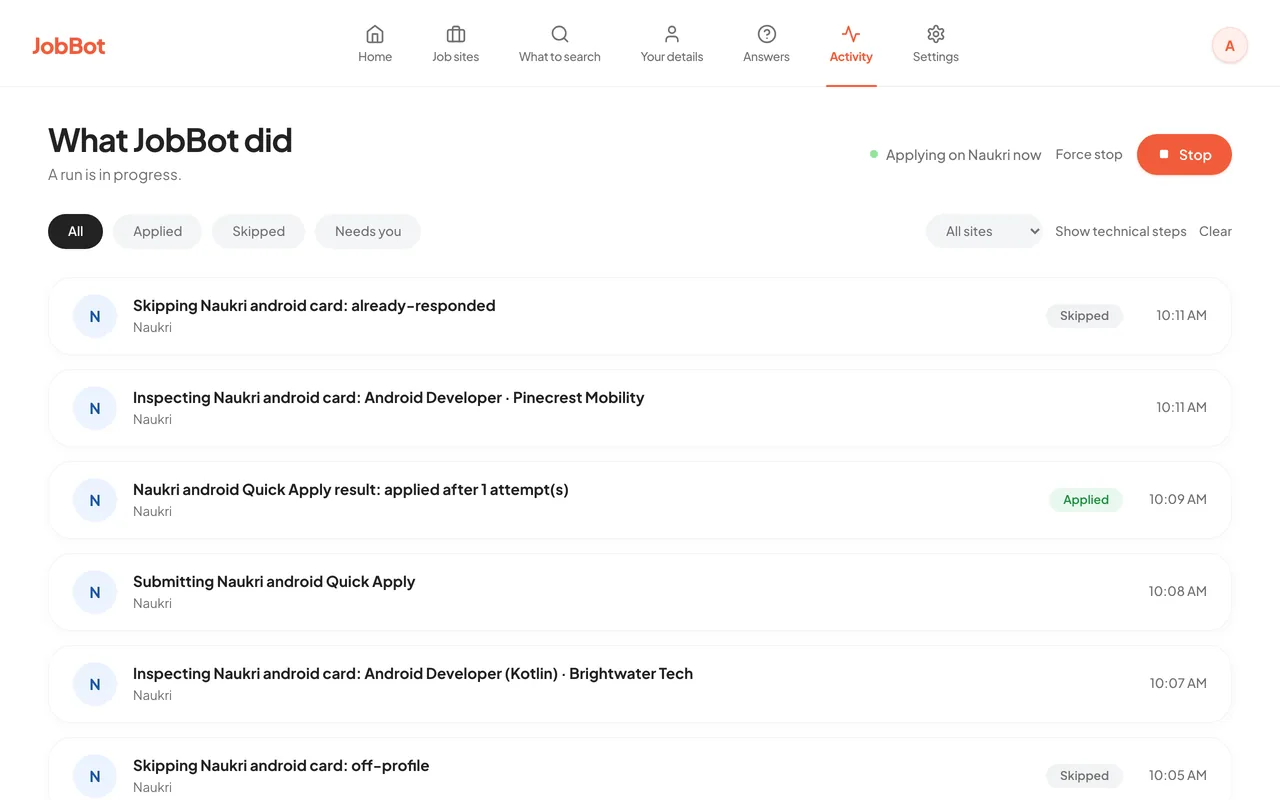Click N icon on Submitting Quick Apply row

coord(95,592)
